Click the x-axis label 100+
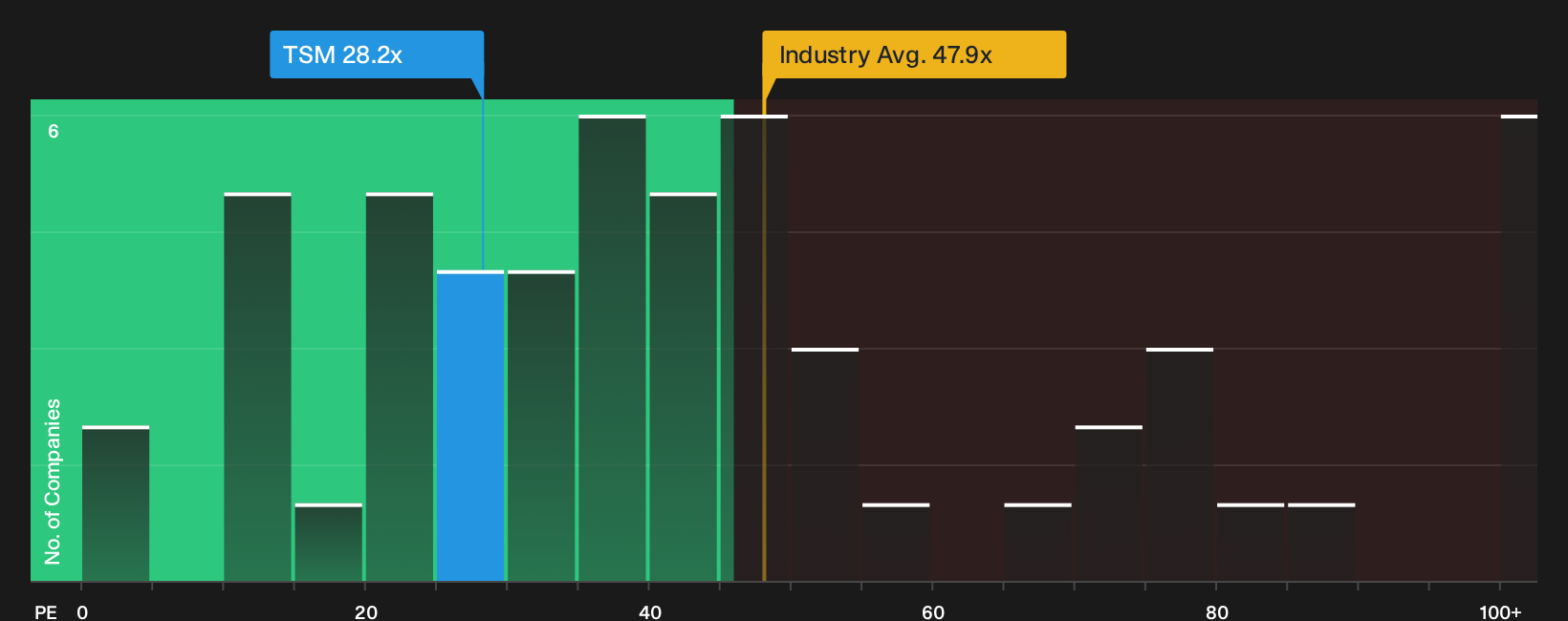This screenshot has width=1568, height=621. click(1500, 611)
